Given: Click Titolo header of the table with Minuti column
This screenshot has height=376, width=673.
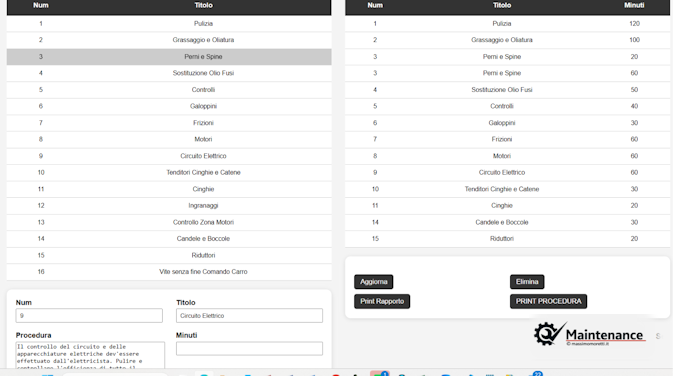Looking at the screenshot, I should [502, 5].
